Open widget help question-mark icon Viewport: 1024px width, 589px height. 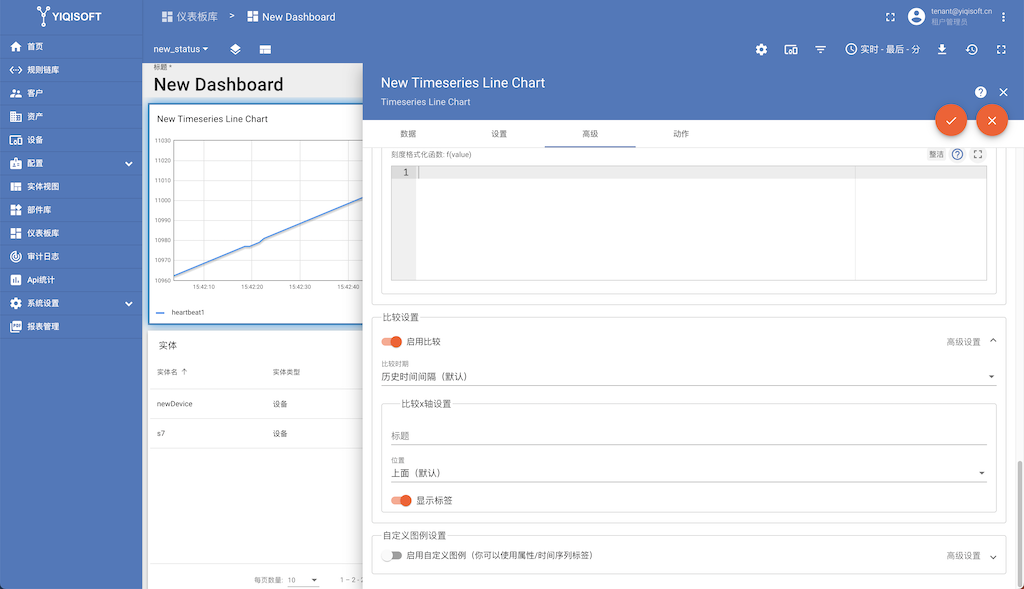coord(980,92)
